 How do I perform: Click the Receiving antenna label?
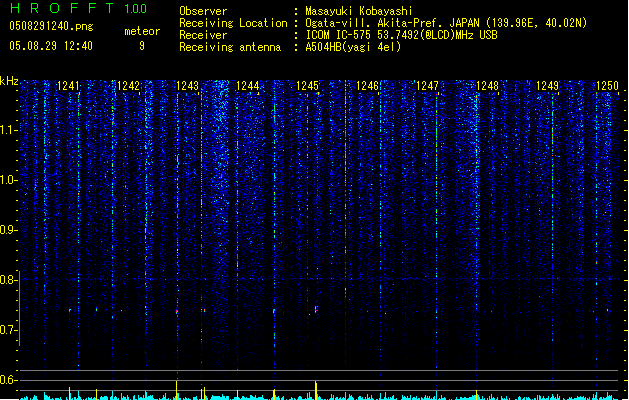(x=230, y=47)
